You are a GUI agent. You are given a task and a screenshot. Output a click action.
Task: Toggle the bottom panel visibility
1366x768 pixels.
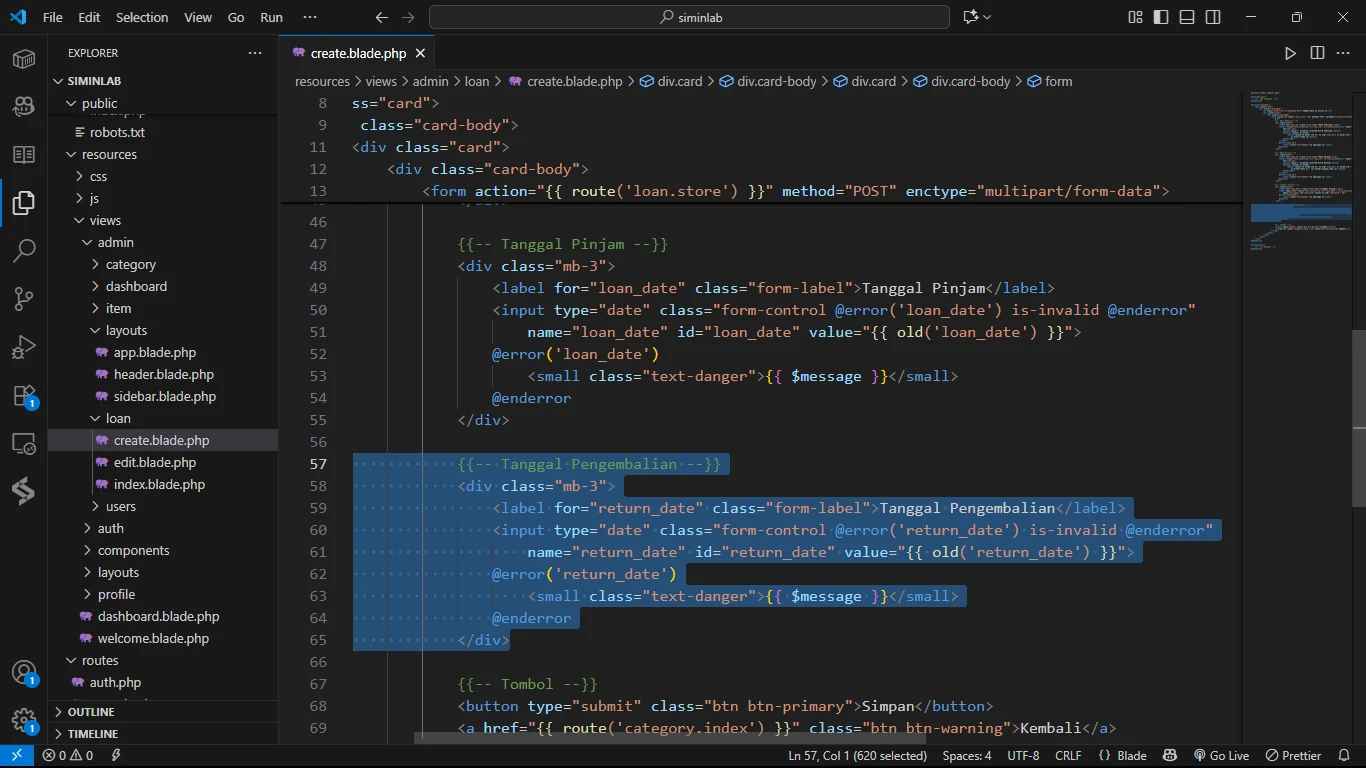(1187, 17)
